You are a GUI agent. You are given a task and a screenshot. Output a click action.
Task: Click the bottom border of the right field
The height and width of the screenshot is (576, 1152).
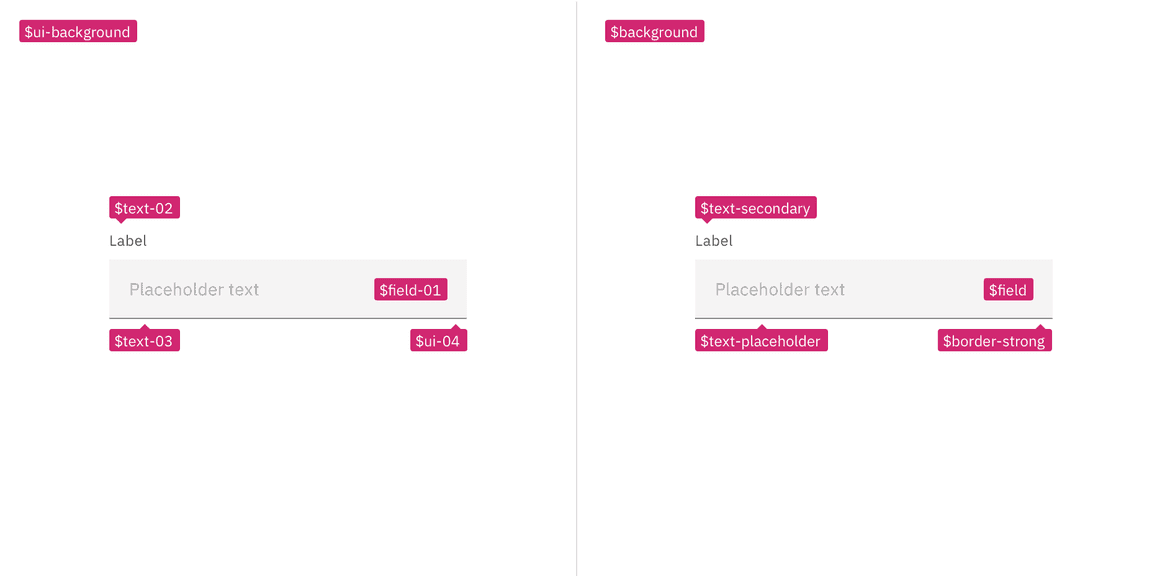[873, 317]
